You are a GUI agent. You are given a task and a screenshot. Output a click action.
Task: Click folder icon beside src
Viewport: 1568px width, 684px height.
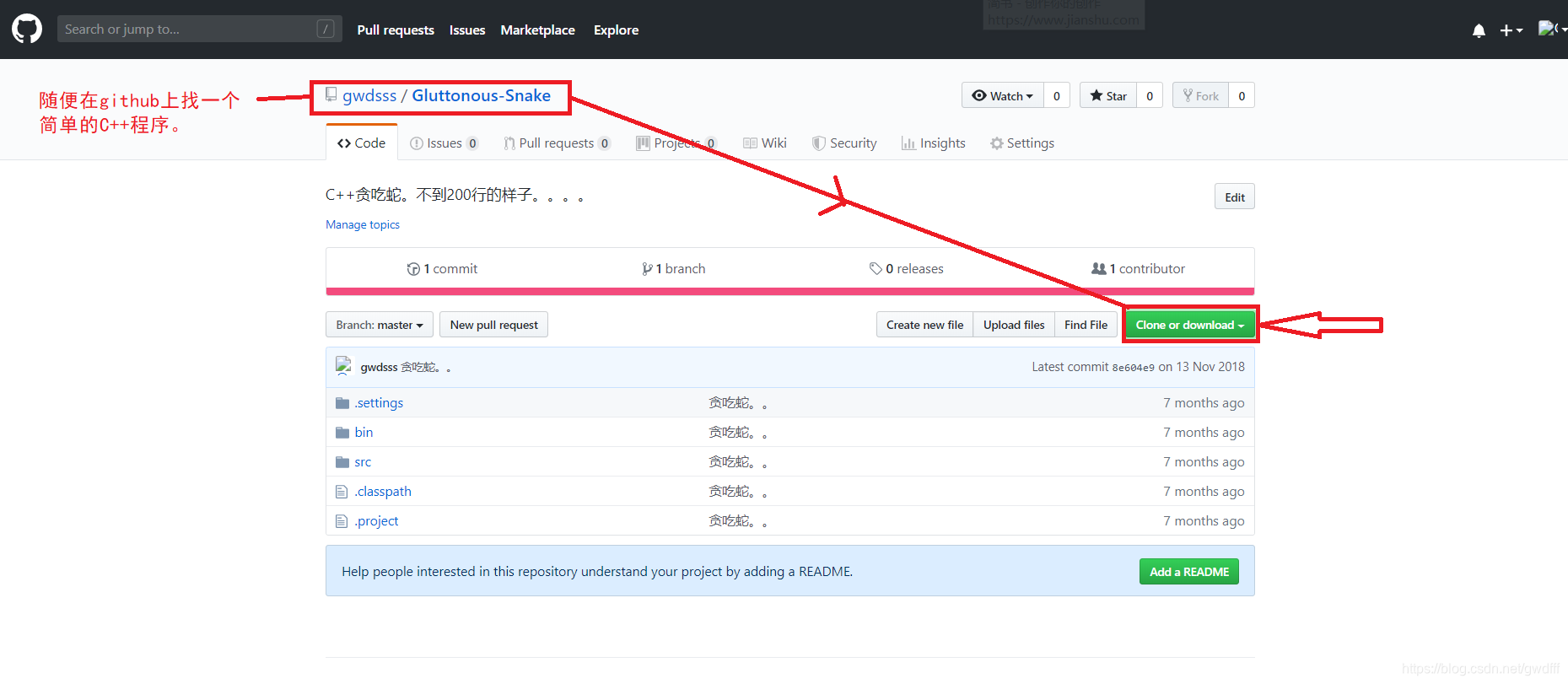[342, 462]
